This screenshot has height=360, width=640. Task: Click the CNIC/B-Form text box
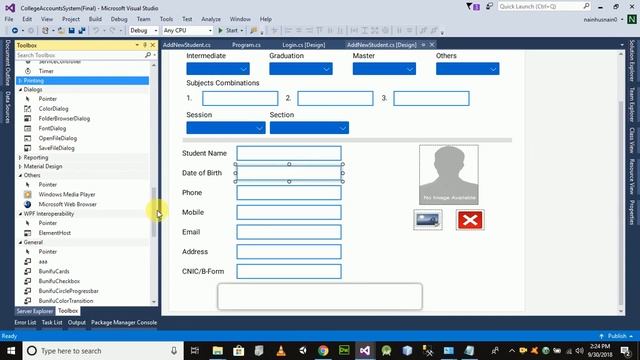pos(289,271)
